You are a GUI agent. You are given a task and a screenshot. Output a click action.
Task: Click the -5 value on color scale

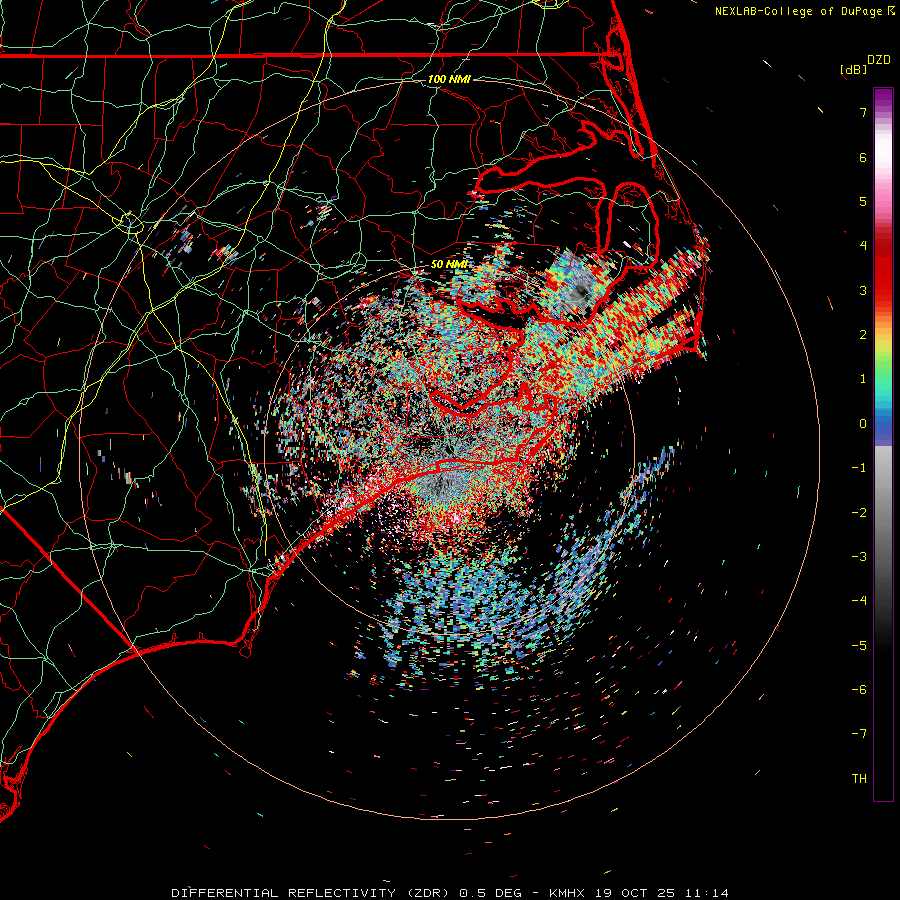click(x=859, y=646)
